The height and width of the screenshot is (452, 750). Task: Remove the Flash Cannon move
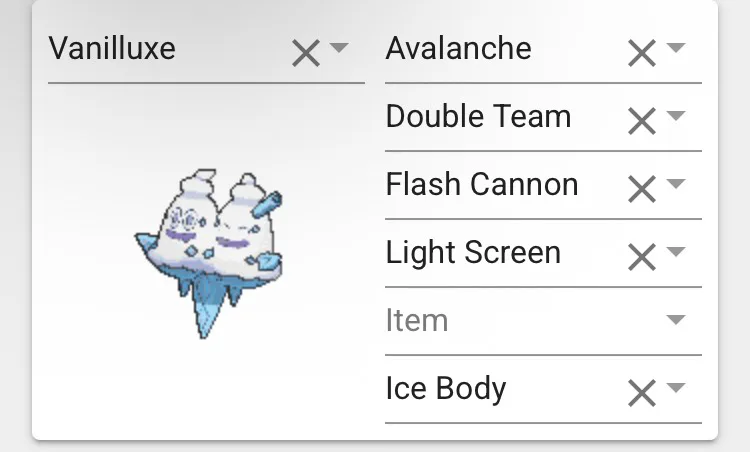tap(641, 189)
